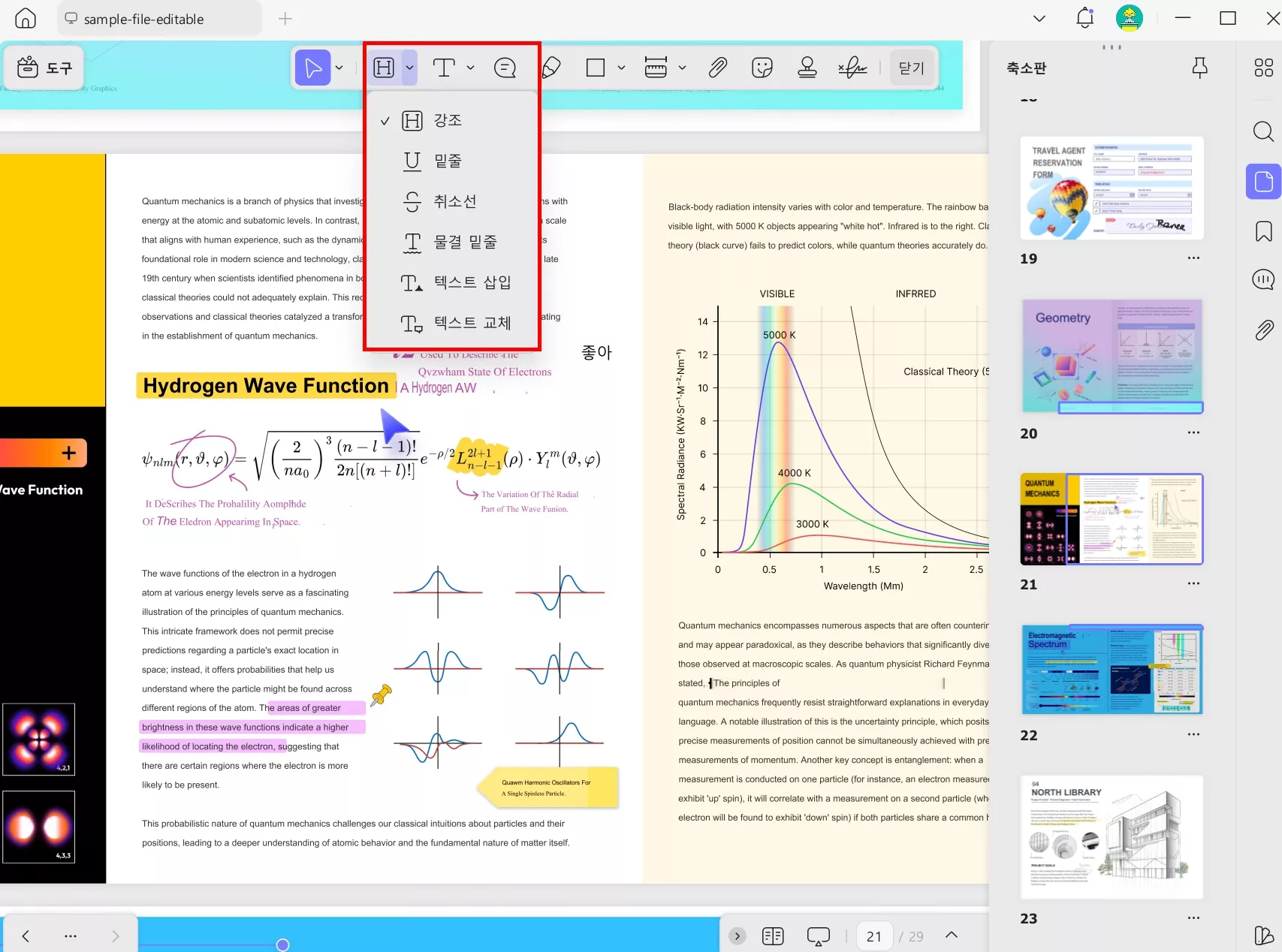Expand the collapsed bottom bar right arrow

click(x=738, y=936)
